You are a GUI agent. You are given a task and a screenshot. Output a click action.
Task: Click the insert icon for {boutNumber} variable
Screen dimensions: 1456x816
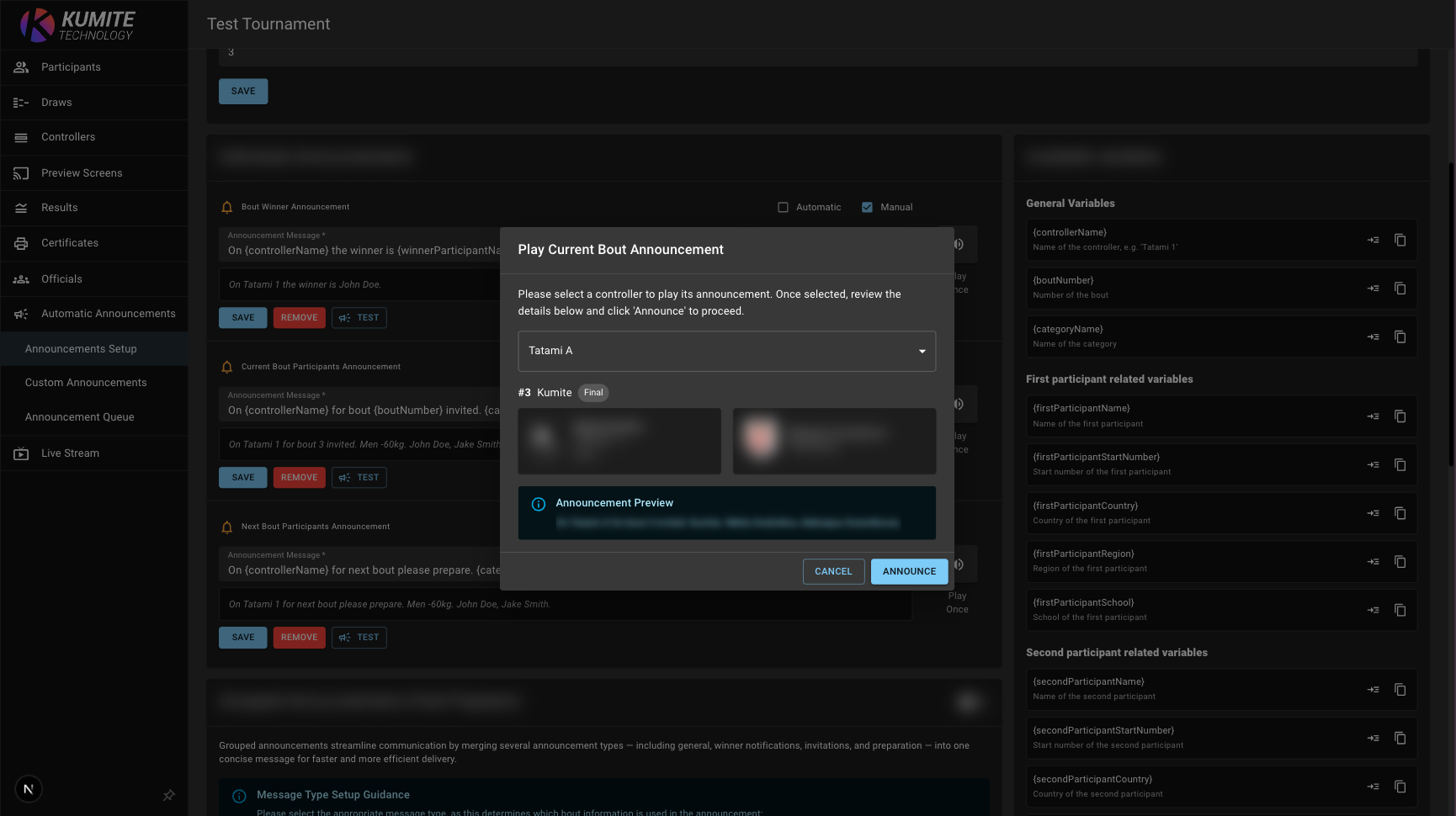coord(1373,289)
